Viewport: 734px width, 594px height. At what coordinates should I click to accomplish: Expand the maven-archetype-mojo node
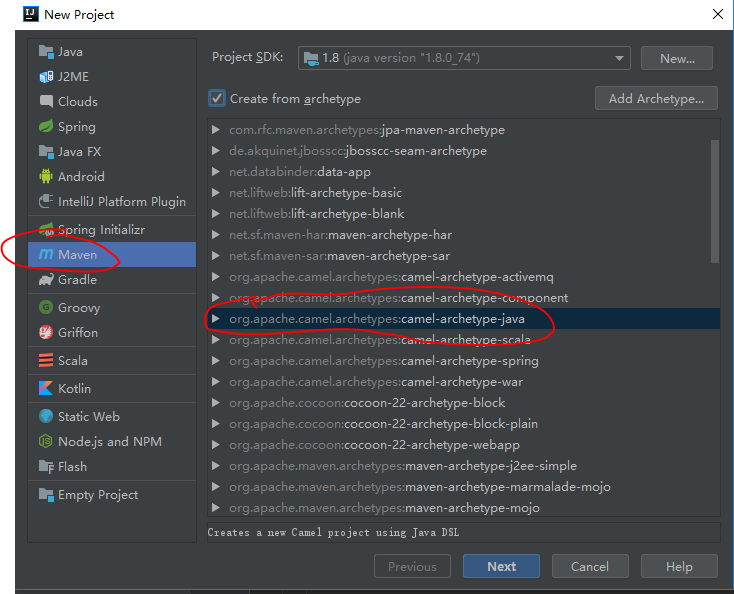point(215,508)
